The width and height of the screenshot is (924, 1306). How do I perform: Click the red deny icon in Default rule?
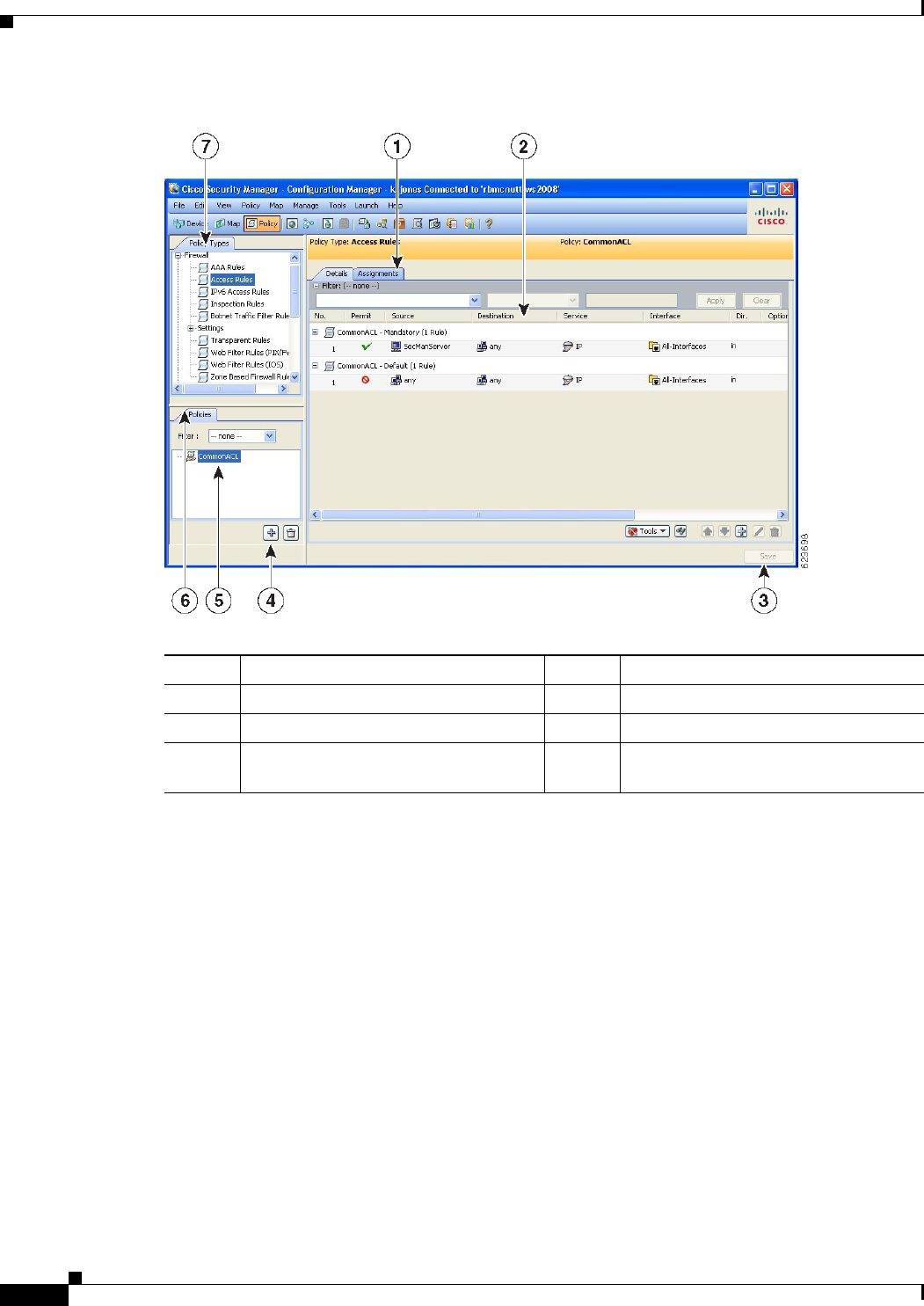(x=366, y=380)
